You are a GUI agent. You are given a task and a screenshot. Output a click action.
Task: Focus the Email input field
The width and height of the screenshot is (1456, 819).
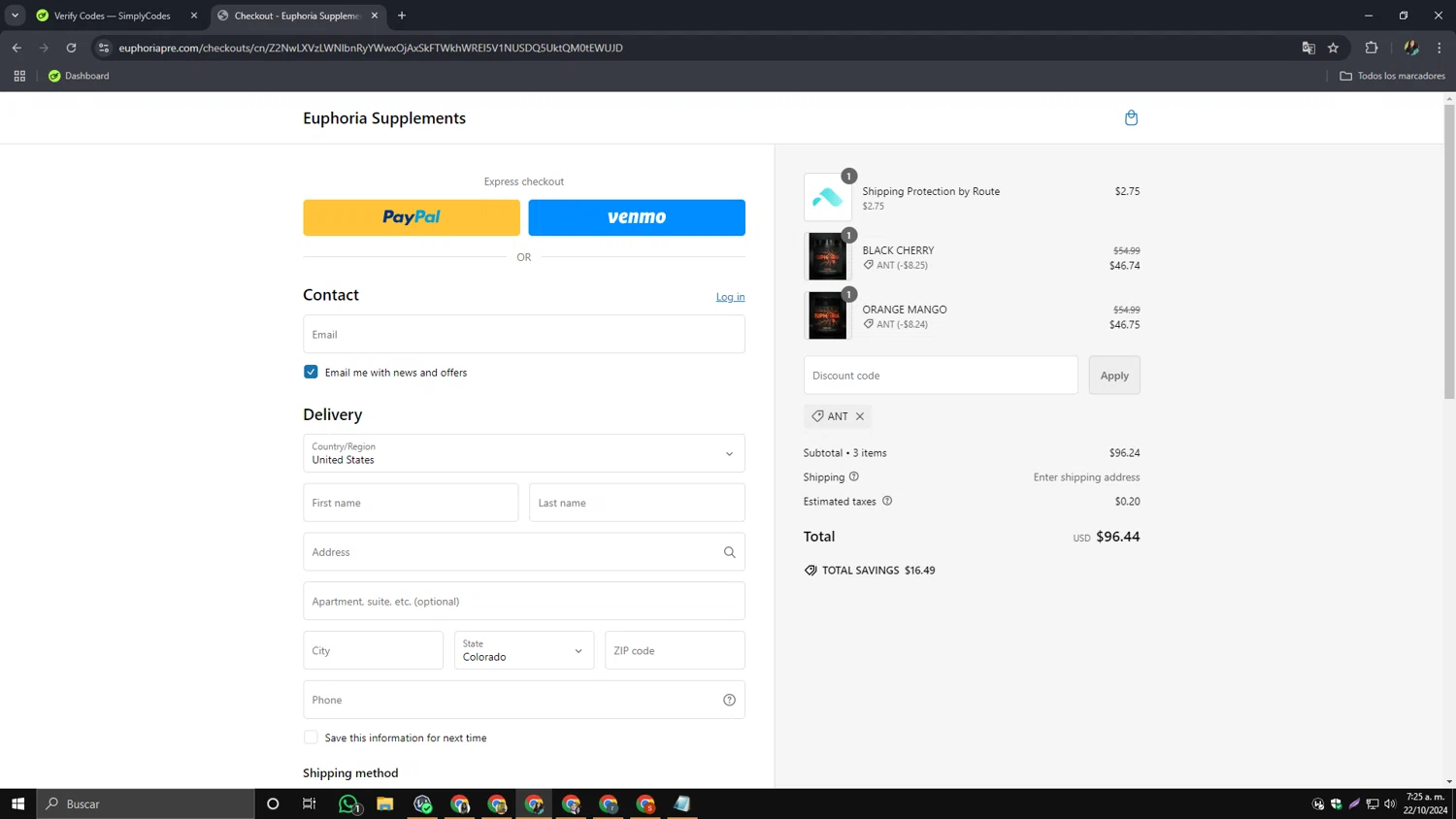click(524, 334)
